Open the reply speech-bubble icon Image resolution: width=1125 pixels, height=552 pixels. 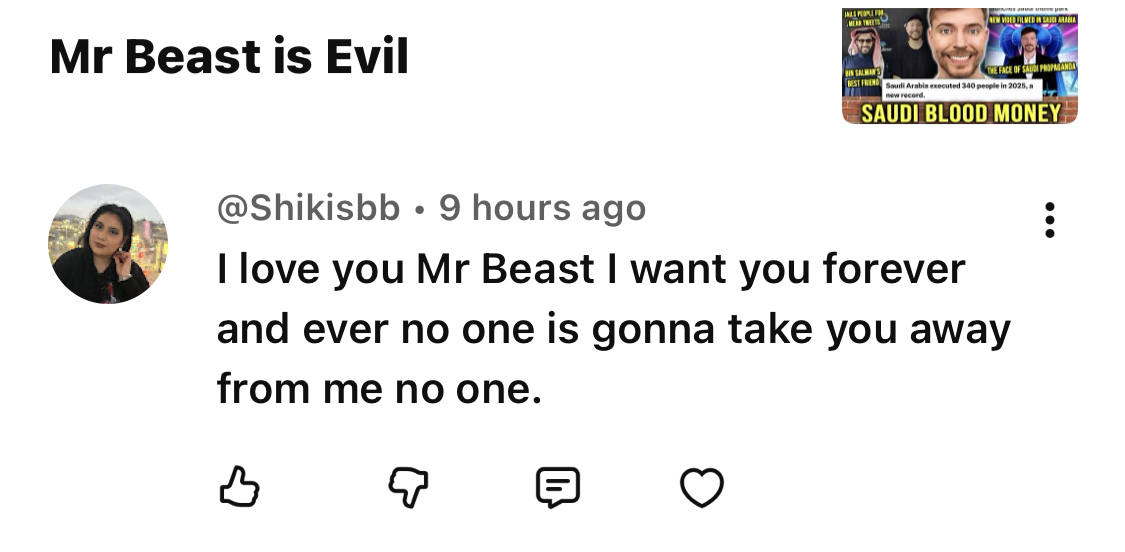click(x=557, y=487)
